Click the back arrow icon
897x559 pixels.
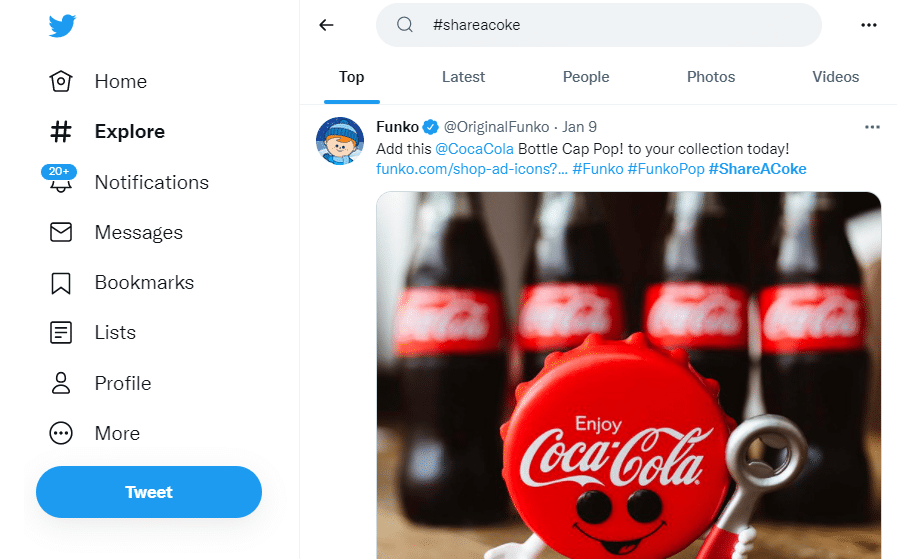point(326,25)
